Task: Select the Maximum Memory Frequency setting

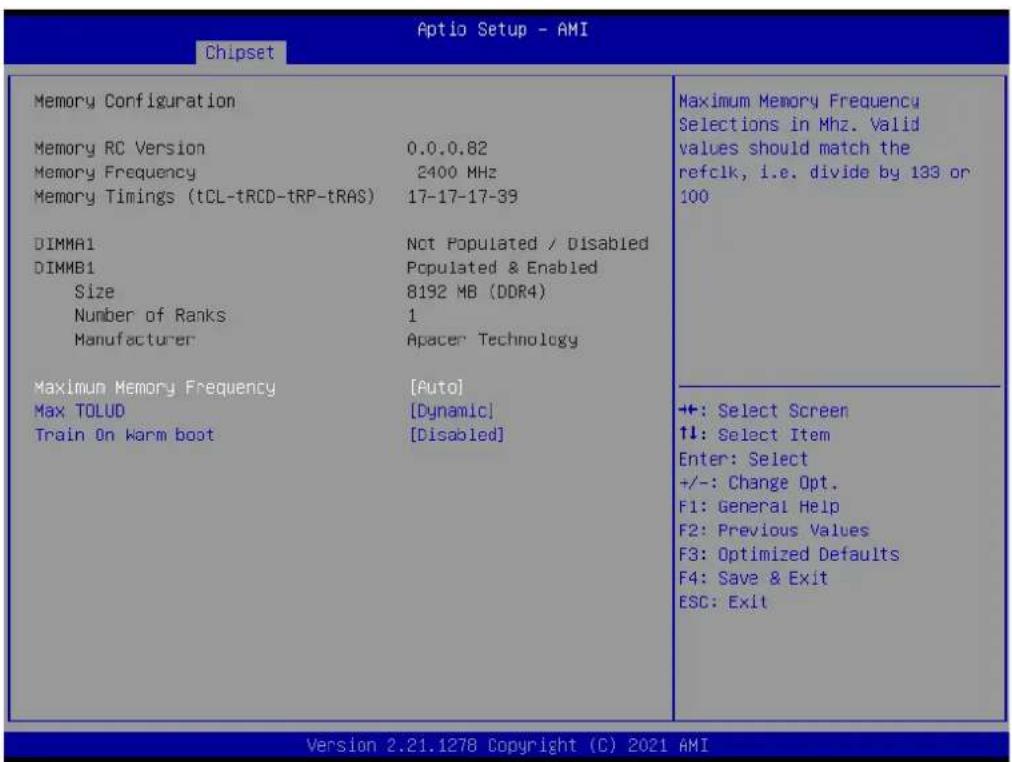Action: [x=155, y=387]
